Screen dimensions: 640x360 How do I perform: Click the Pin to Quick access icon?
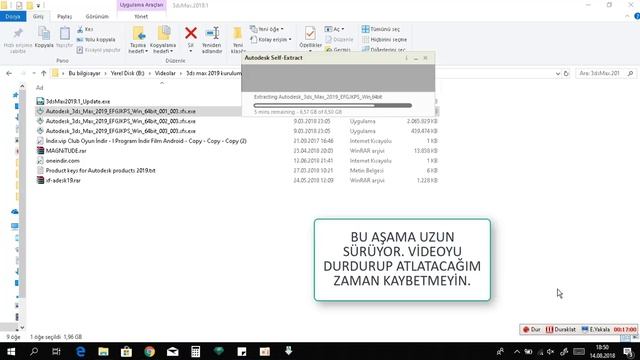pyautogui.click(x=18, y=33)
